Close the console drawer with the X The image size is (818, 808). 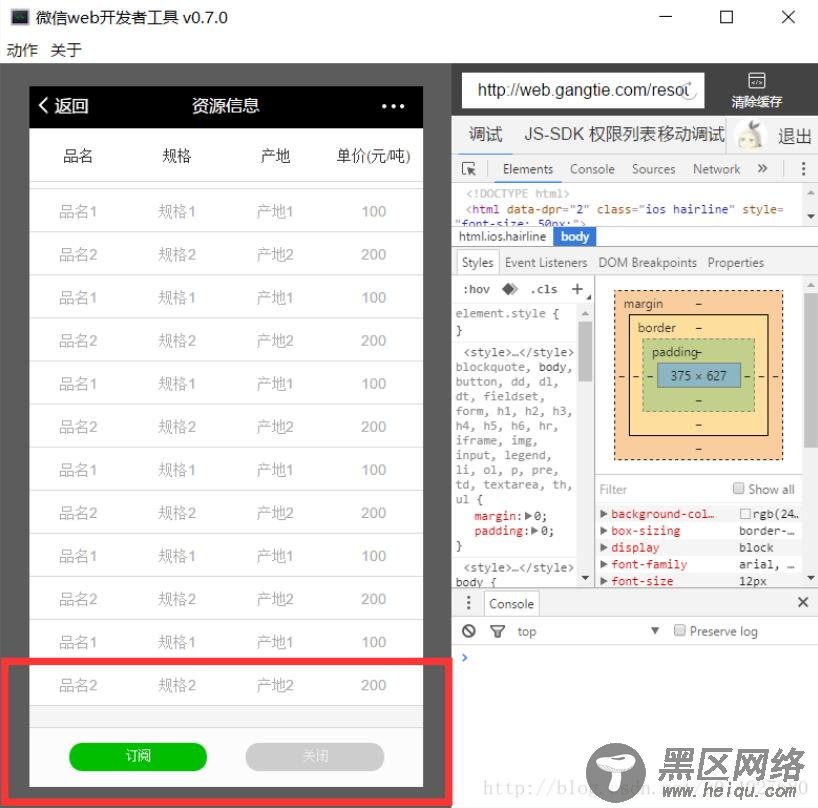tap(803, 602)
